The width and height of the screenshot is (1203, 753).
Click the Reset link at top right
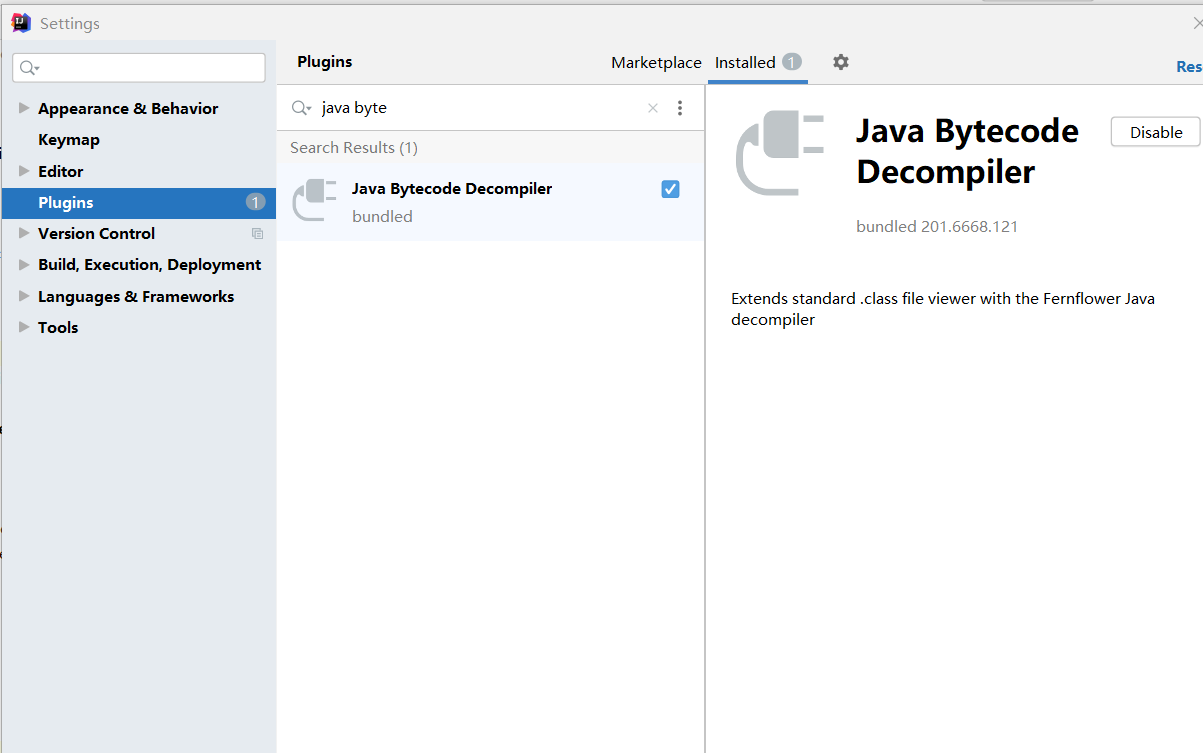pyautogui.click(x=1189, y=66)
